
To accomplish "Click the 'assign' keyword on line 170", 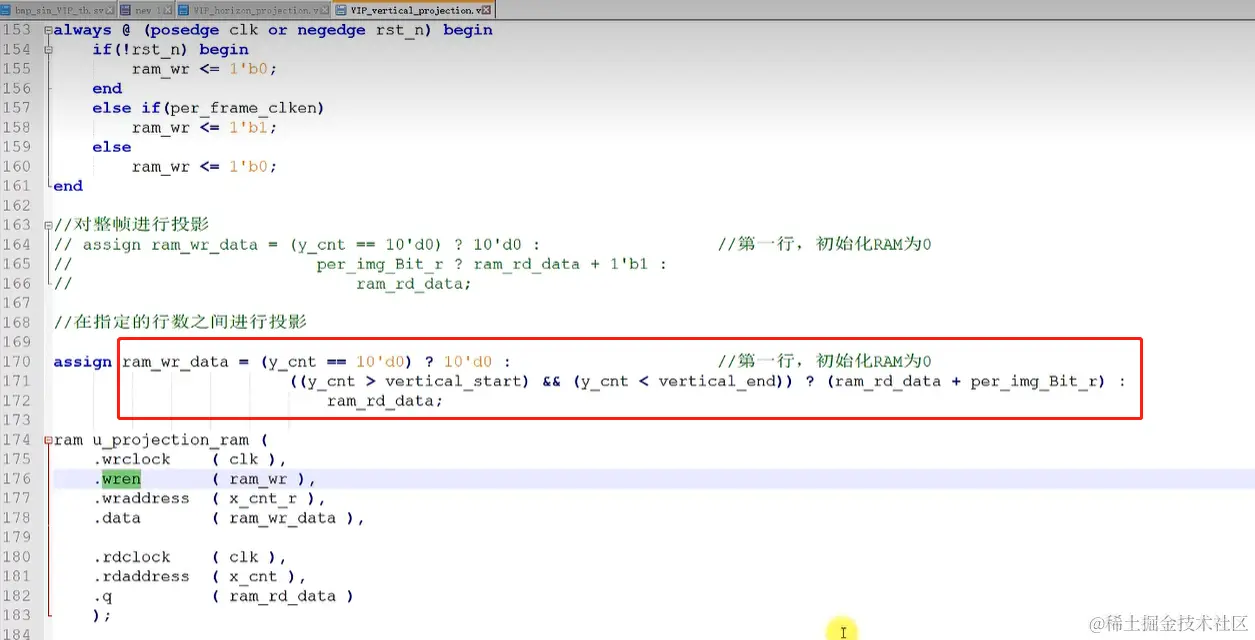I will [x=83, y=361].
